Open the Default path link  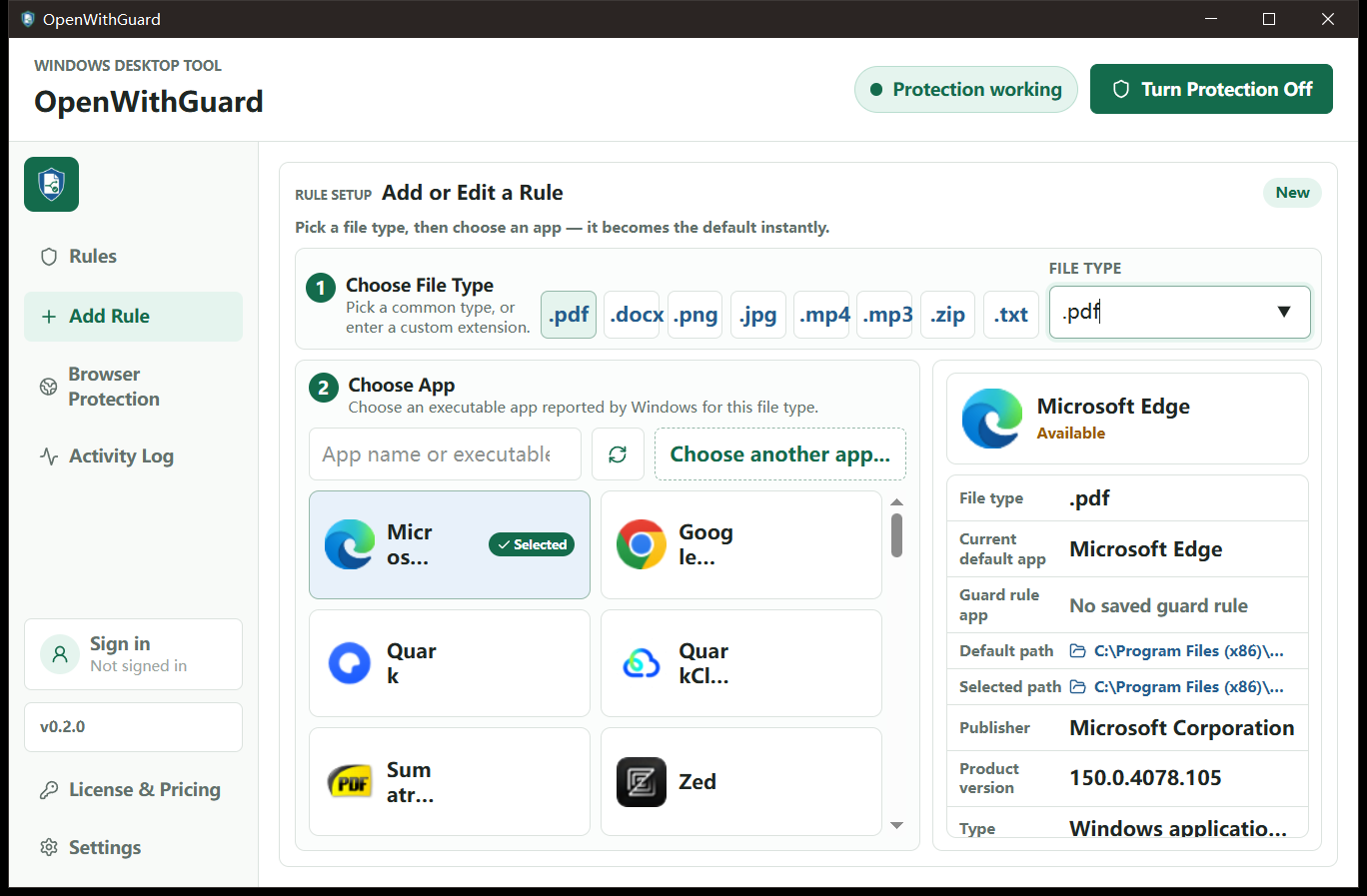1177,651
